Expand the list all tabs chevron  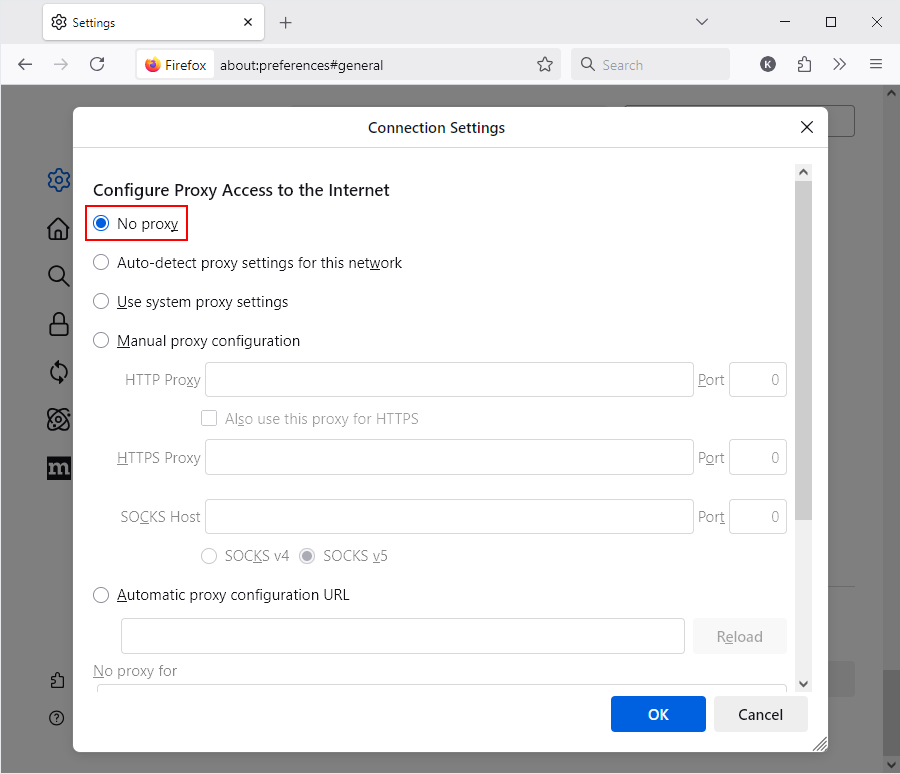[x=702, y=22]
